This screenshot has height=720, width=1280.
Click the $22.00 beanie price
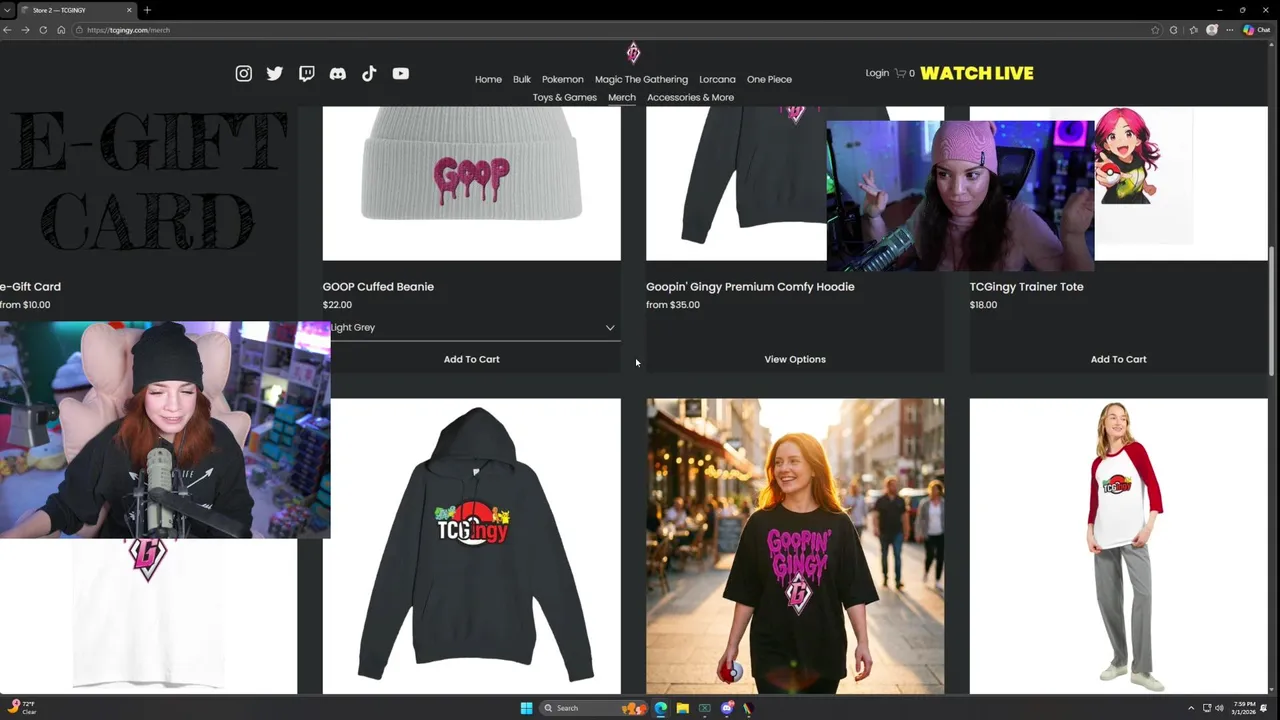pos(337,305)
